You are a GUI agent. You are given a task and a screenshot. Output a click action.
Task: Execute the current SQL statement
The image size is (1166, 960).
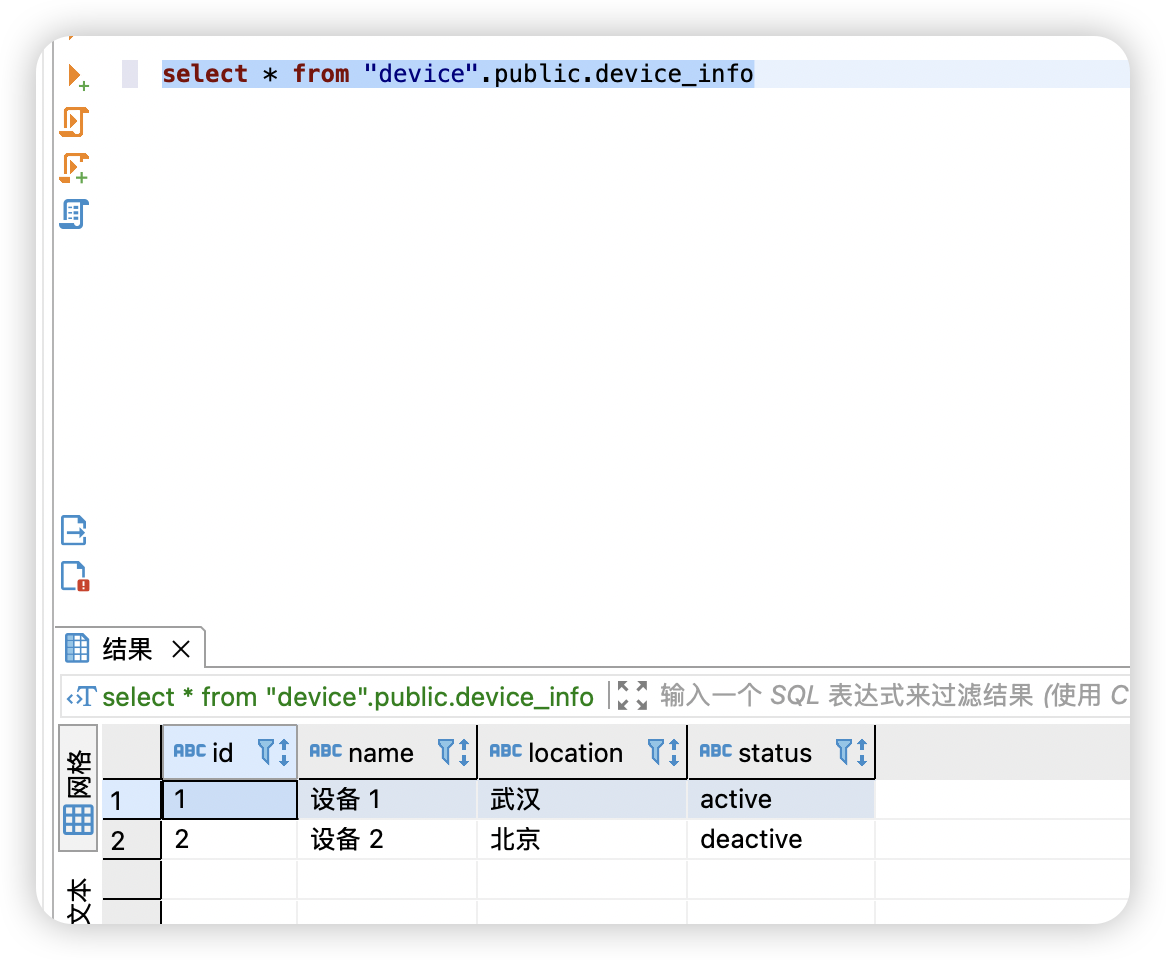(x=74, y=74)
